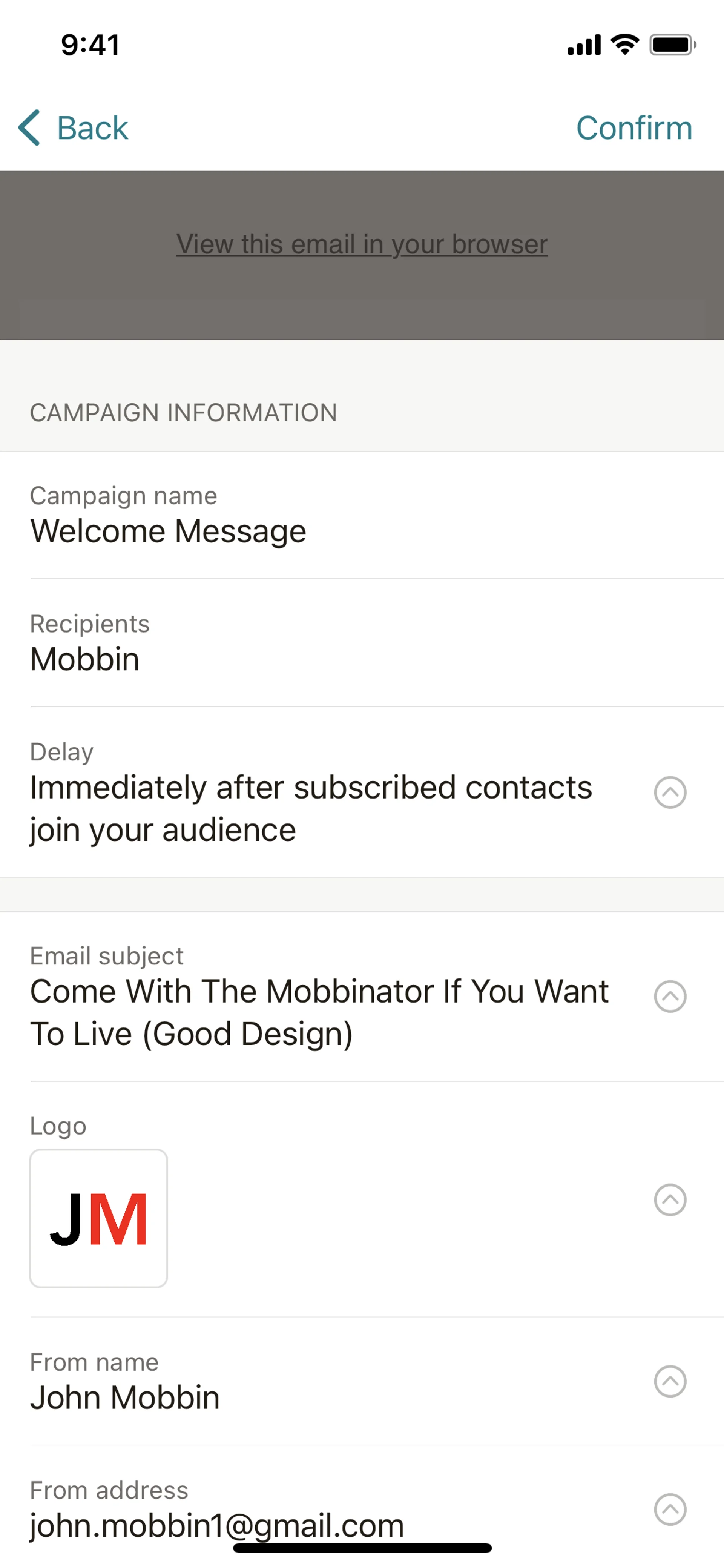Tap the Back button label
Viewport: 724px width, 1568px height.
92,128
